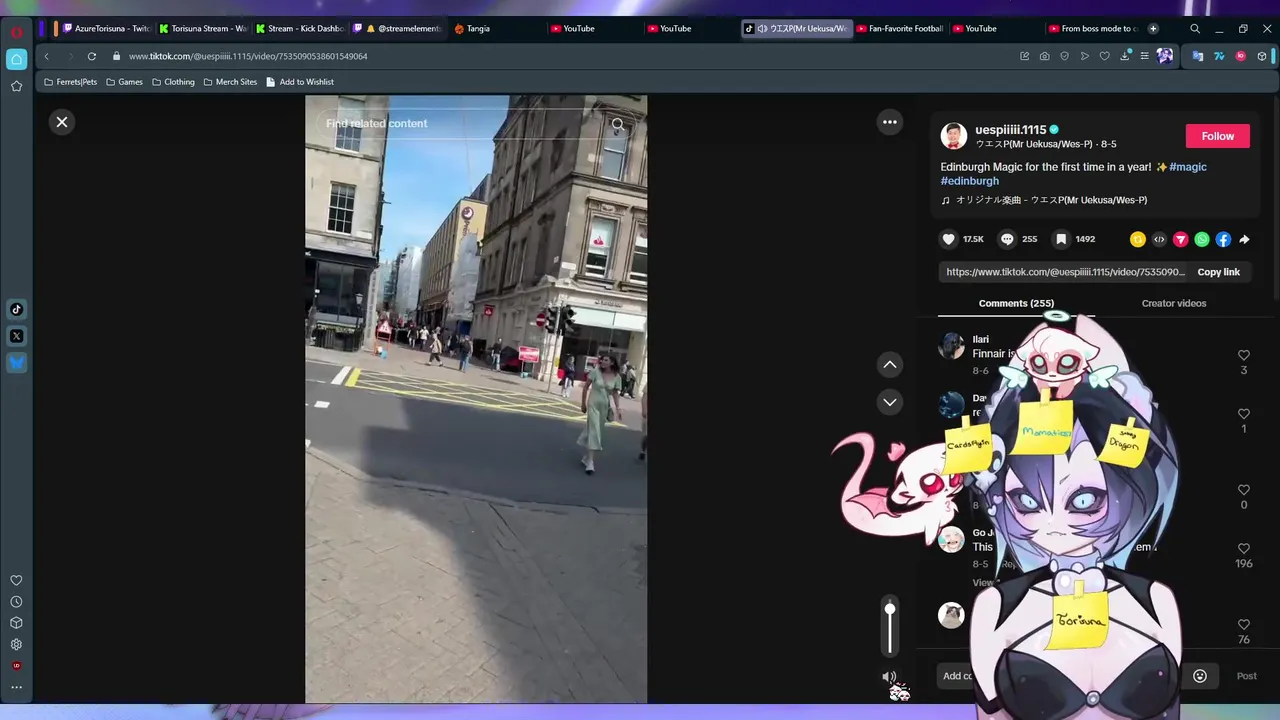This screenshot has height=720, width=1280.
Task: Switch to the Tangia browser tab
Action: tap(497, 28)
